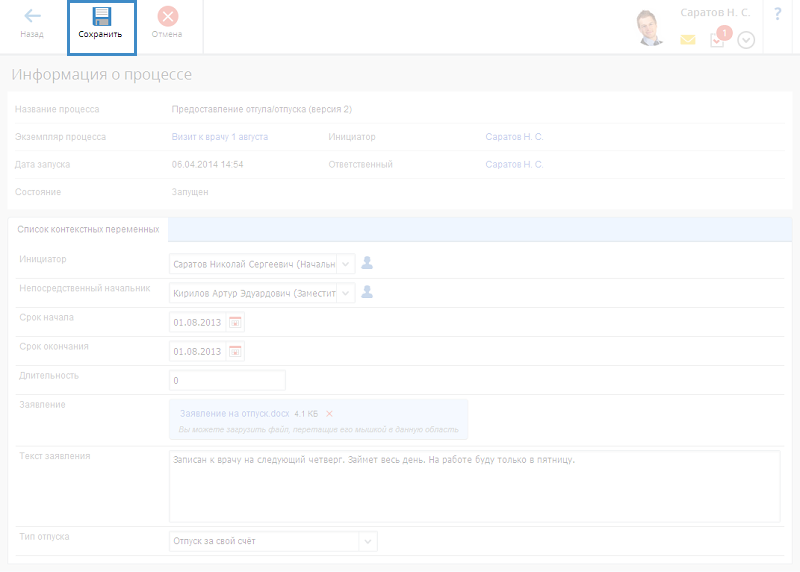Select the Список контекстных переменных tab

pos(88,229)
